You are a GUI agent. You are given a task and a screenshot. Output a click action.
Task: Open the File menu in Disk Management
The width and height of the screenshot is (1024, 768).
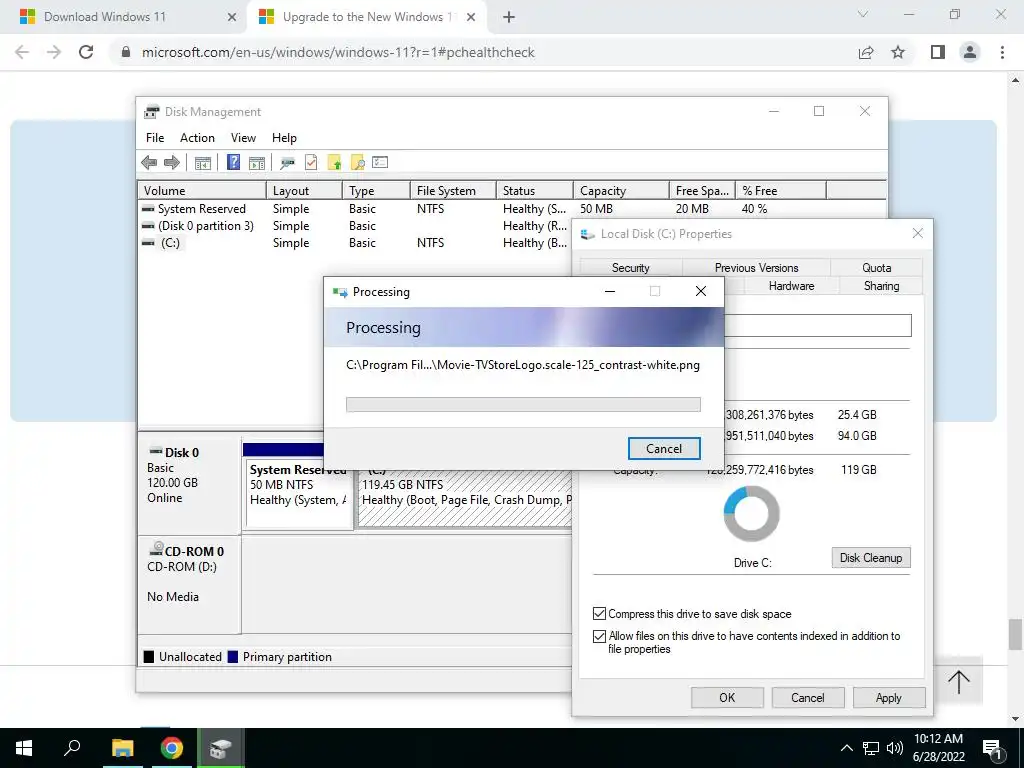pyautogui.click(x=155, y=138)
